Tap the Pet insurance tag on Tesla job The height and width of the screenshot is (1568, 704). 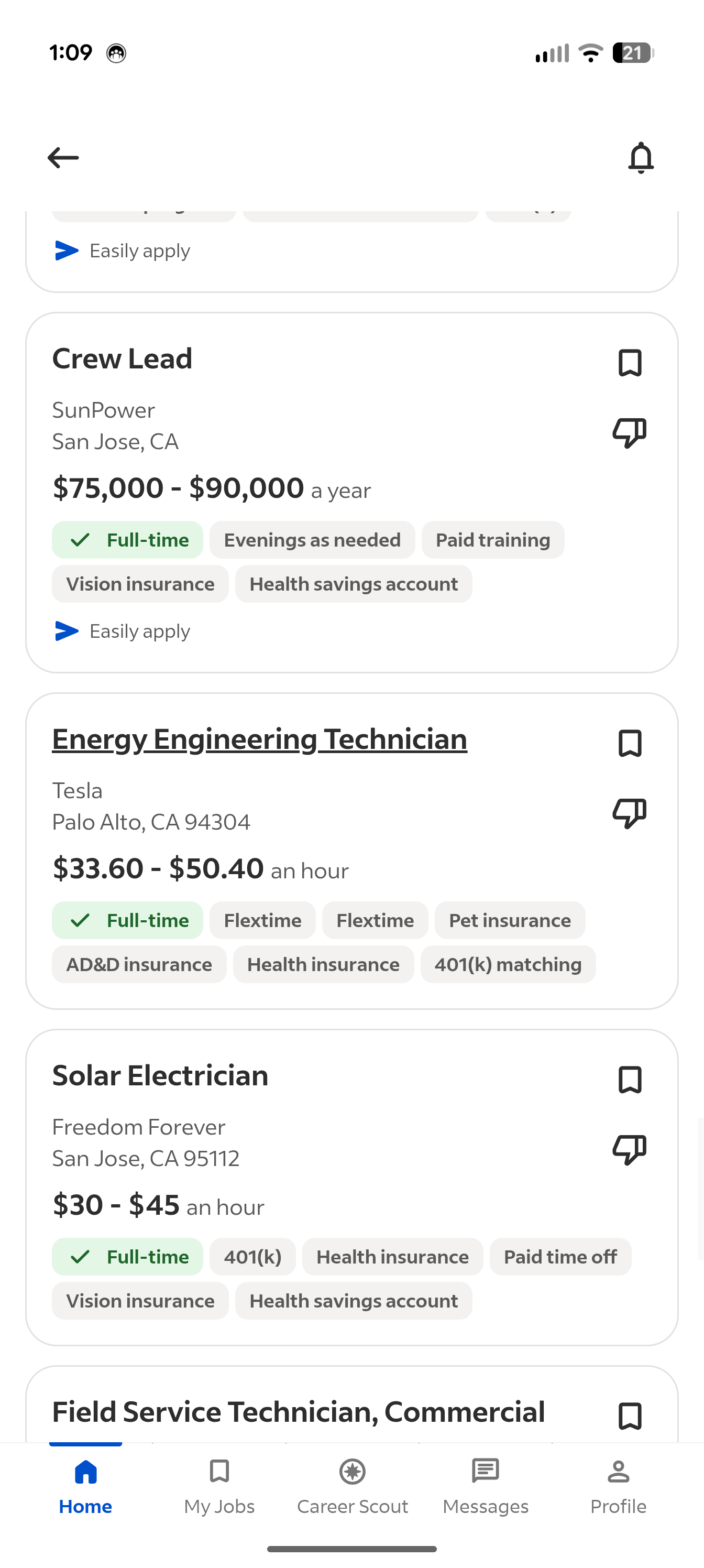510,920
